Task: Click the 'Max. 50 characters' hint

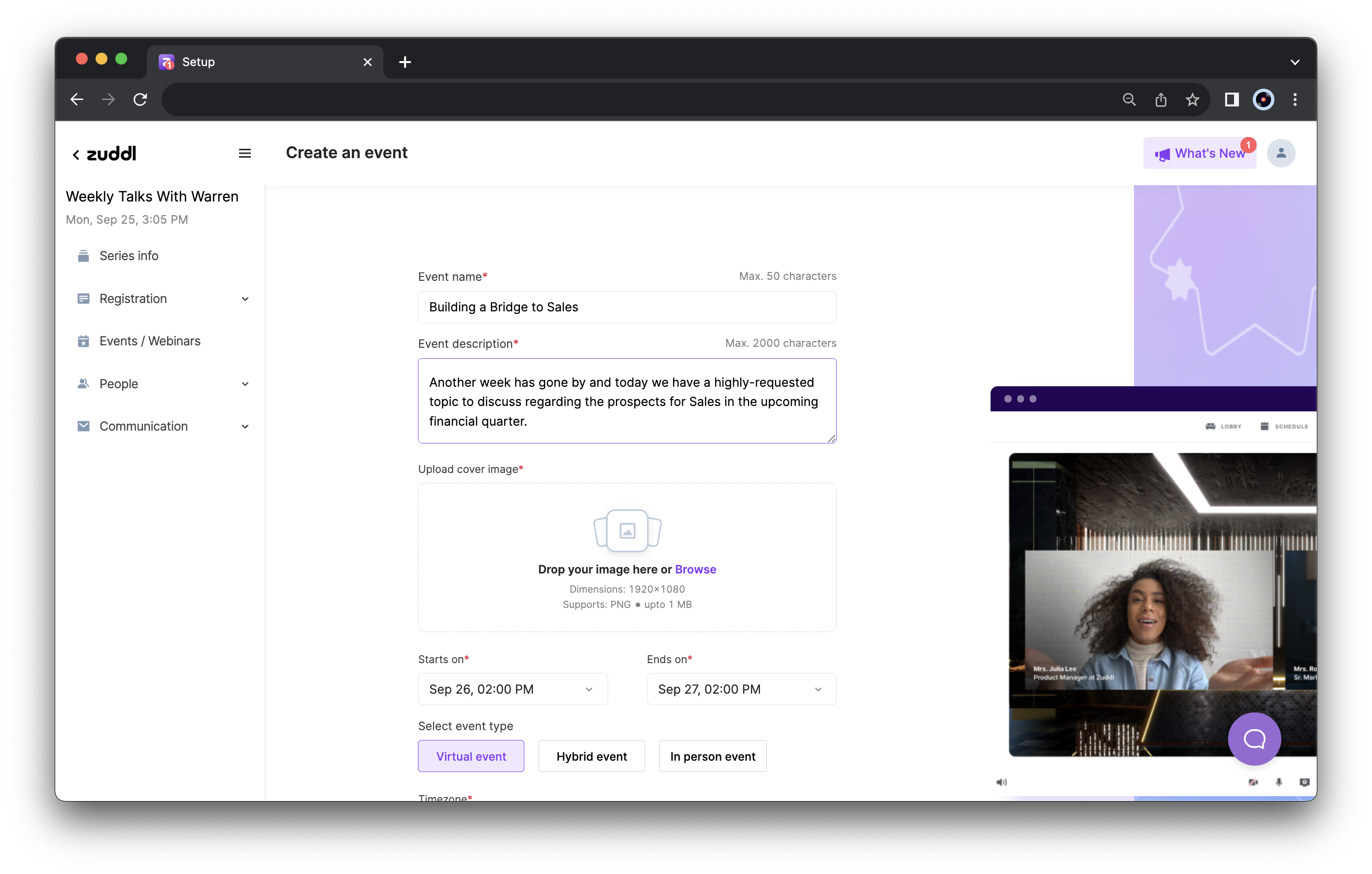Action: pos(788,276)
